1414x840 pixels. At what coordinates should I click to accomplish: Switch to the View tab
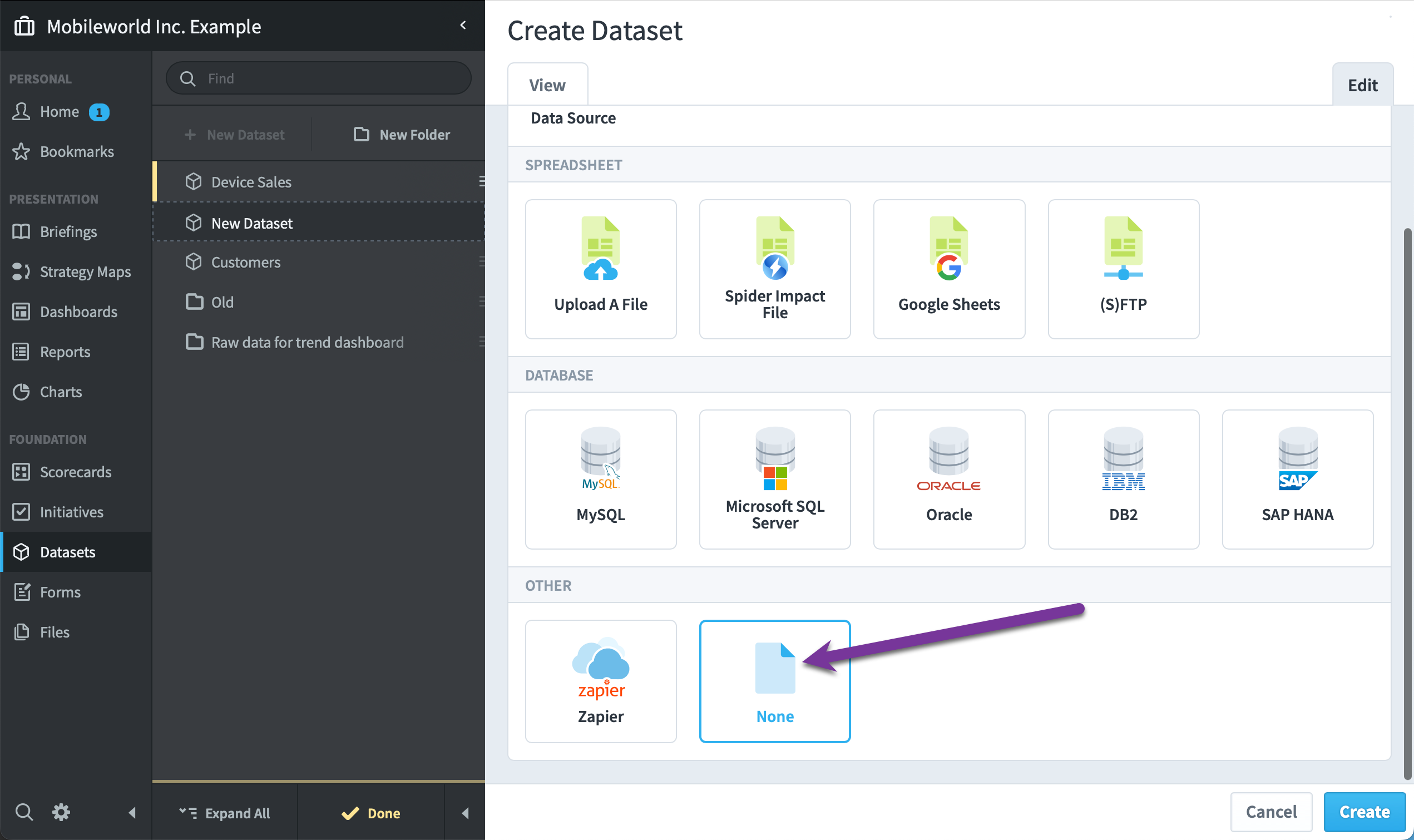[x=547, y=85]
